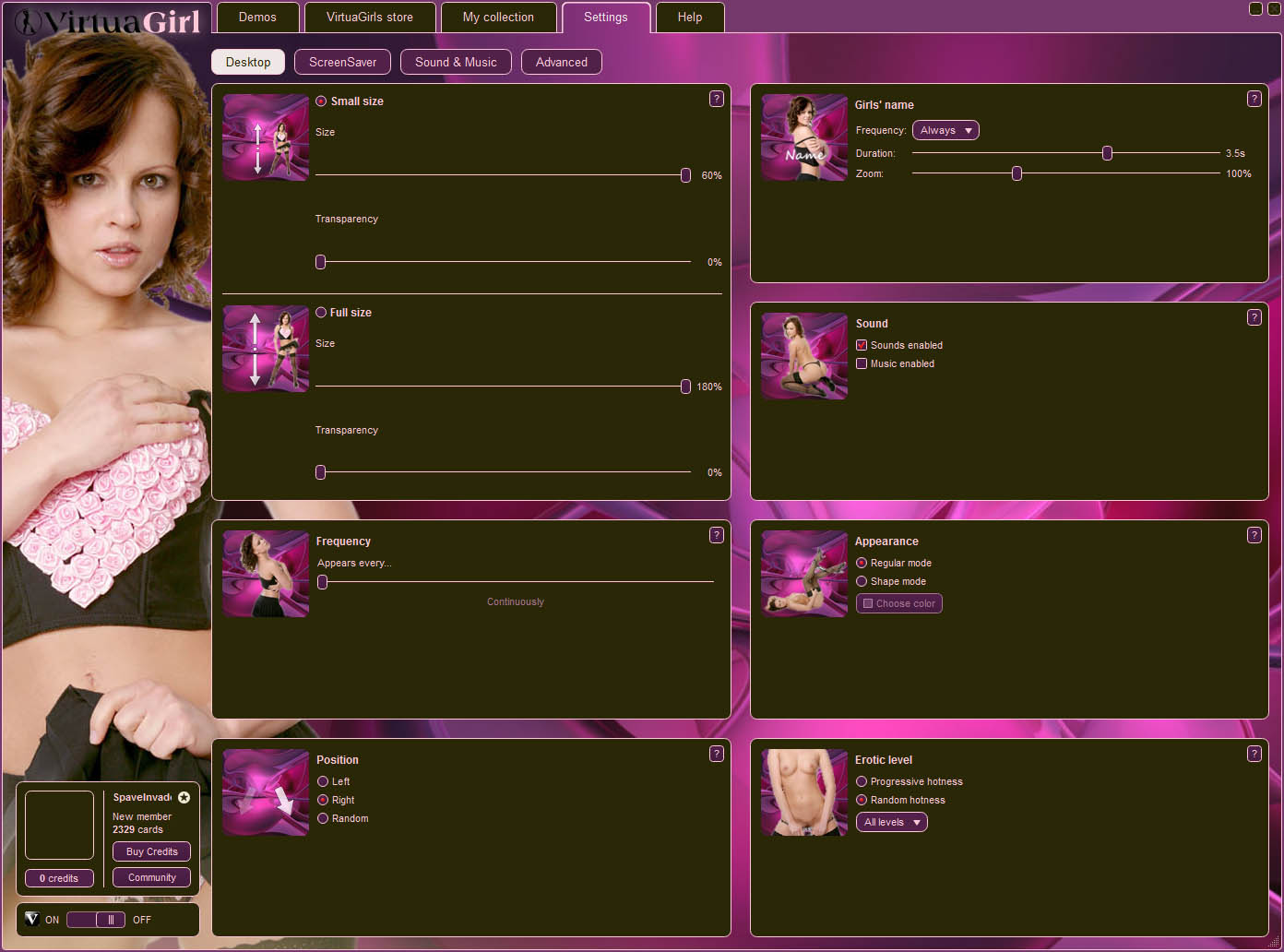Image resolution: width=1284 pixels, height=952 pixels.
Task: Expand the Frequency Always dropdown
Action: [945, 131]
